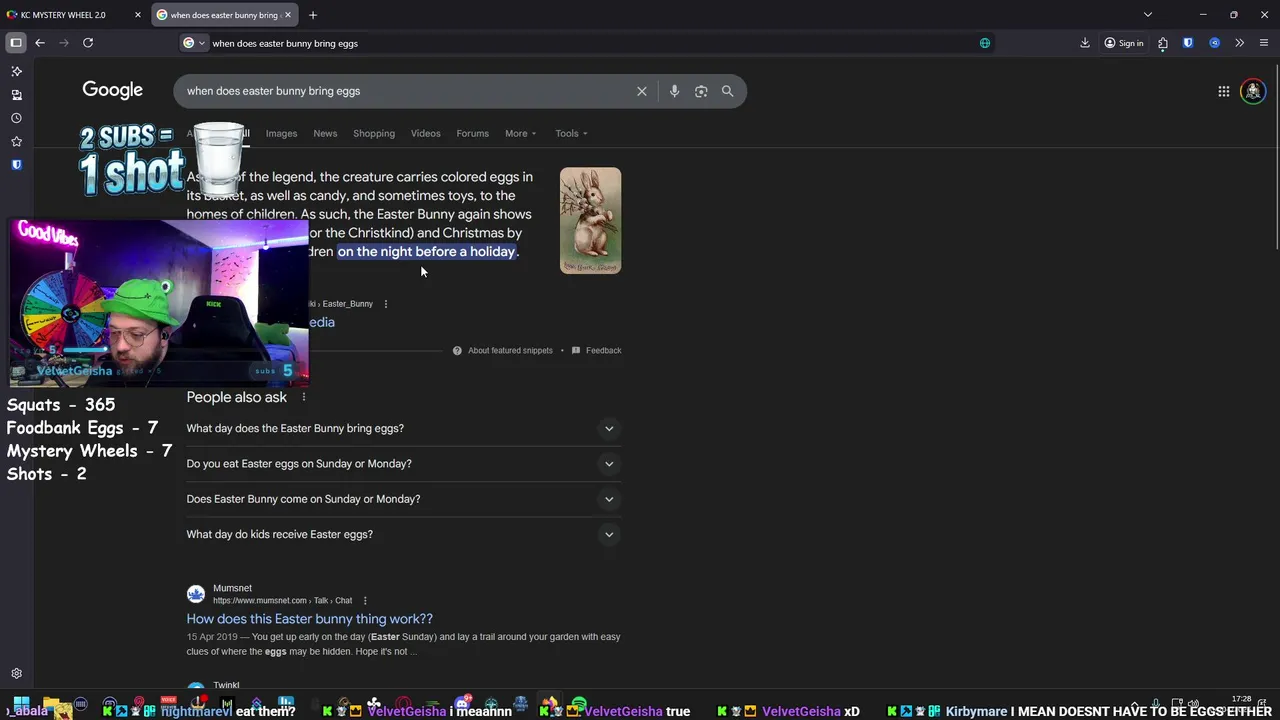
Task: Click the Bitwarden toolbar extension icon
Action: pyautogui.click(x=1188, y=43)
